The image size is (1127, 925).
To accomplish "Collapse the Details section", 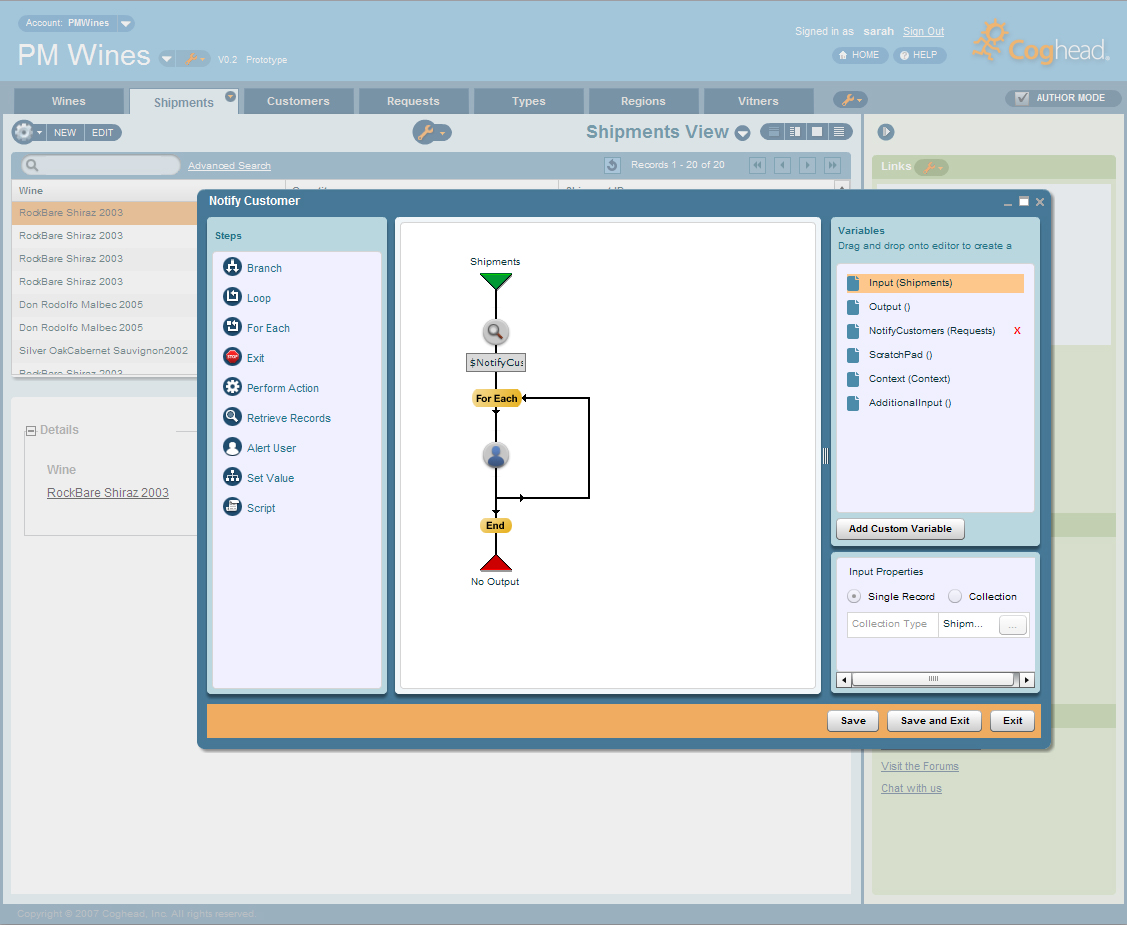I will pos(31,430).
